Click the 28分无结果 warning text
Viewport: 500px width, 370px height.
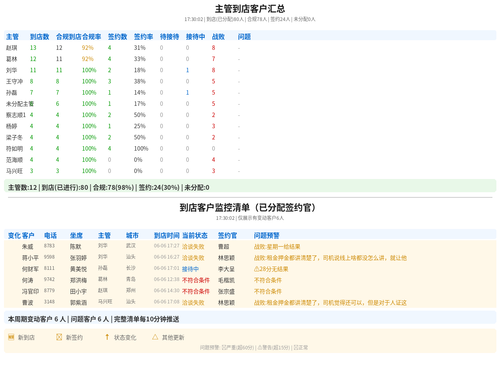pos(271,269)
